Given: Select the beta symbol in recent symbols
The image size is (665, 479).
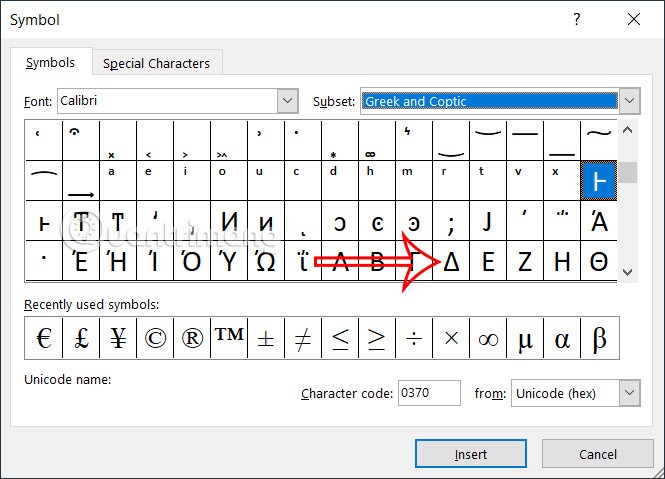Looking at the screenshot, I should coord(599,338).
